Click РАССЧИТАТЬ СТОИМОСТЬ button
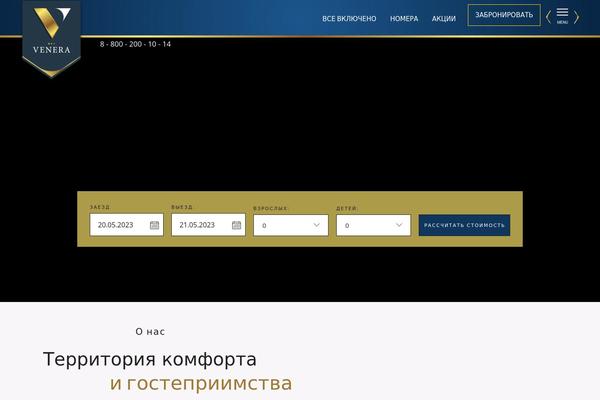 (464, 225)
